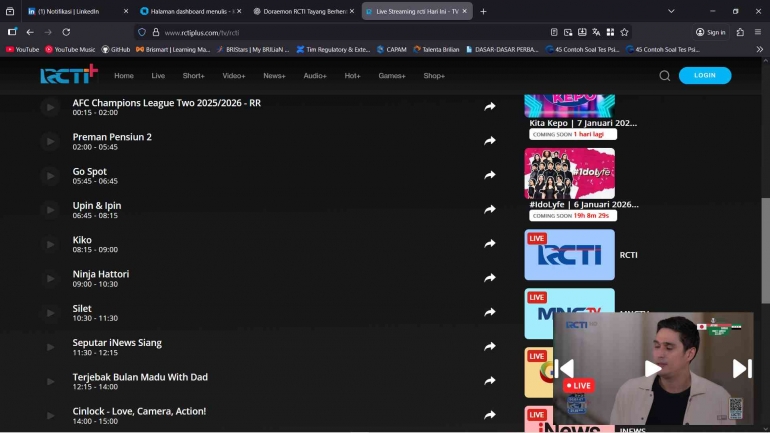Open the Video+ menu item
The image size is (770, 433).
pos(234,76)
